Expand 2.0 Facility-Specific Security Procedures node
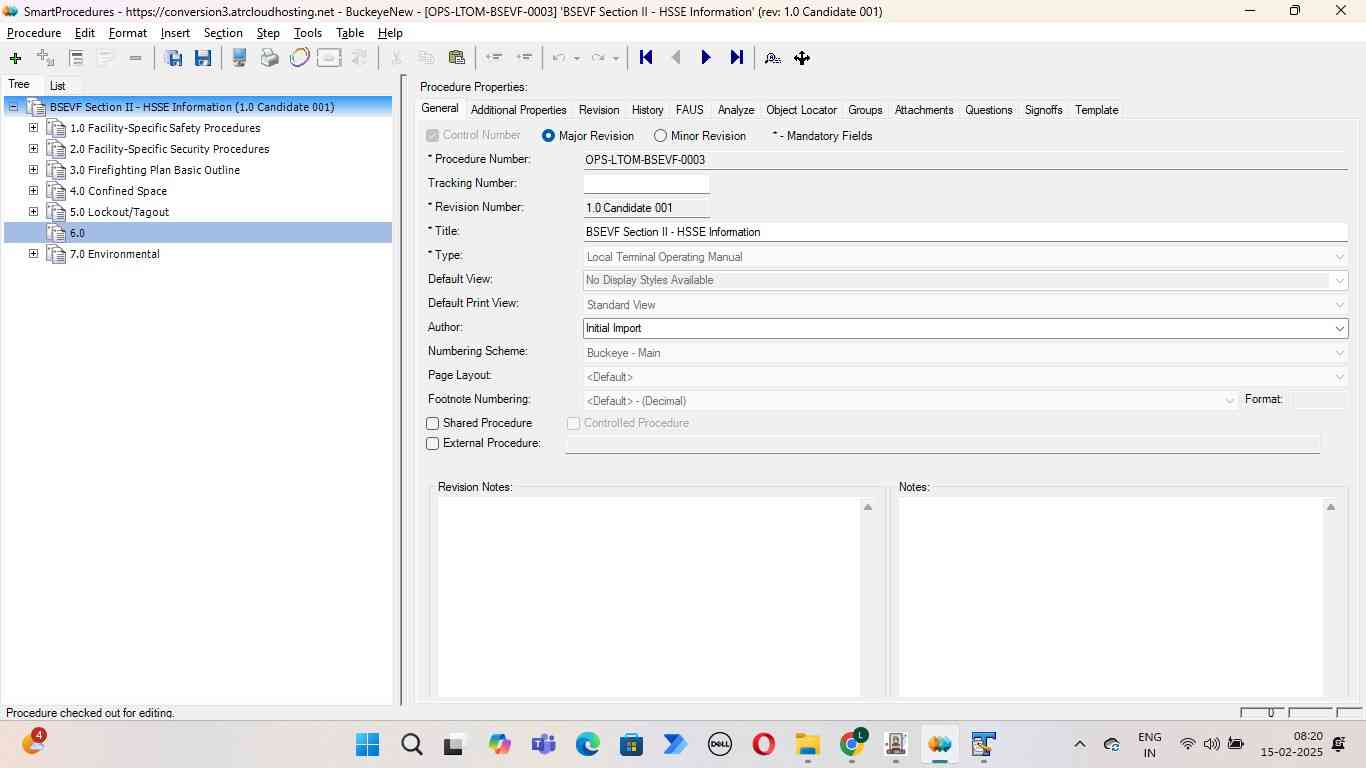The width and height of the screenshot is (1366, 768). pyautogui.click(x=33, y=149)
